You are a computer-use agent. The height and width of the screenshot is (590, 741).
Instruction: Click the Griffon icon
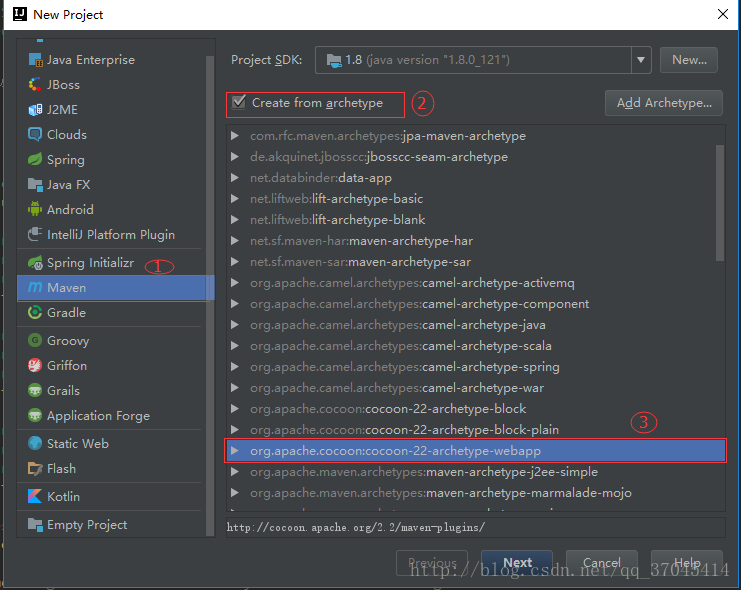pyautogui.click(x=35, y=365)
